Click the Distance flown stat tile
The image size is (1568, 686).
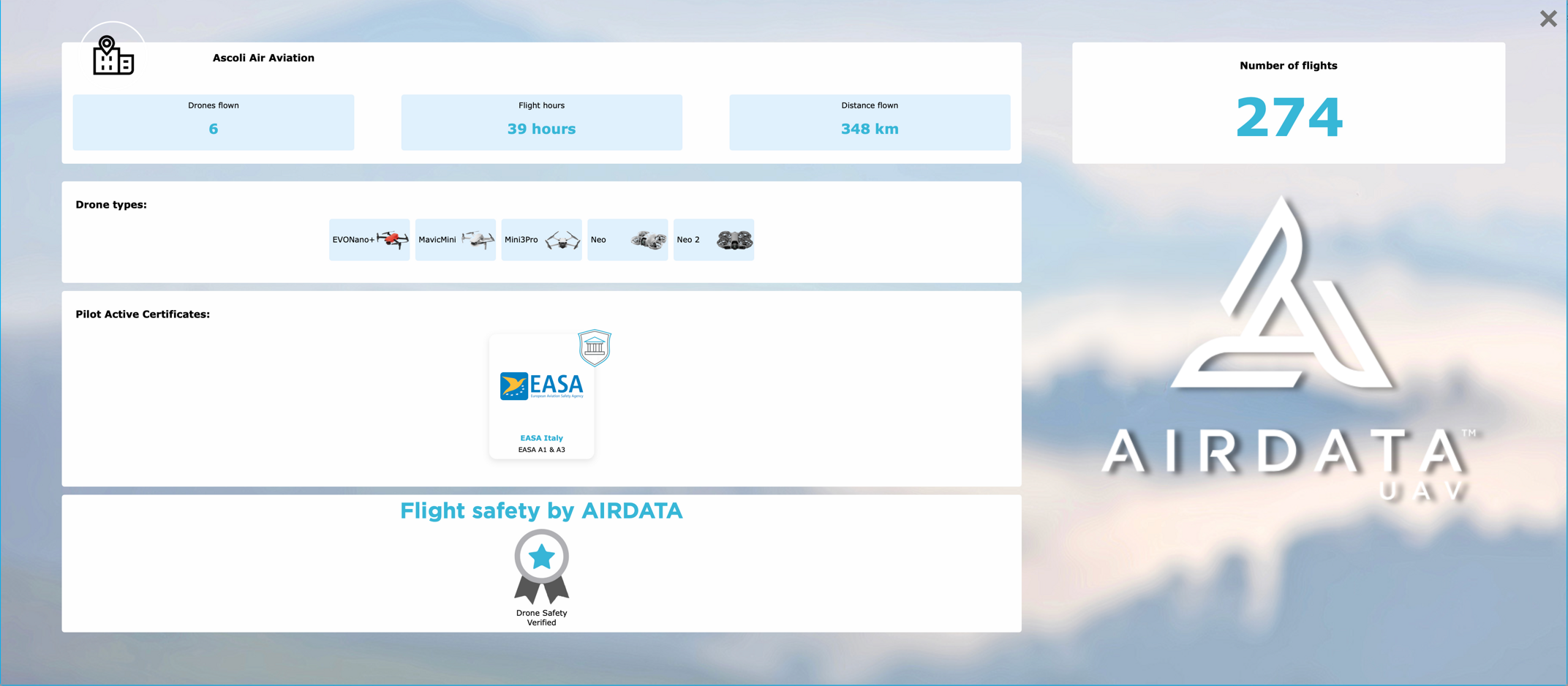click(x=870, y=122)
